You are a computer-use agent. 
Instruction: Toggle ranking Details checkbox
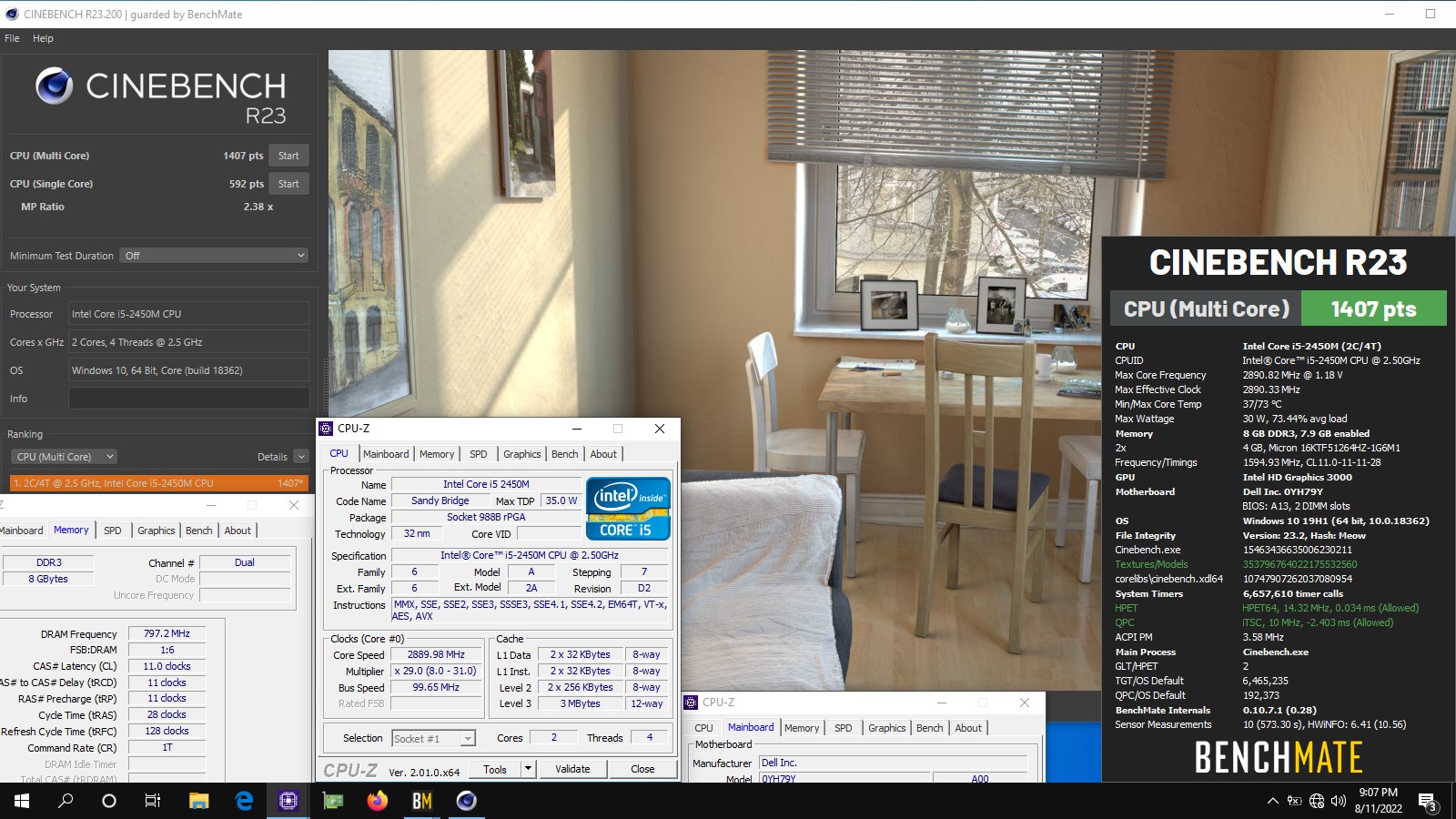tap(301, 457)
